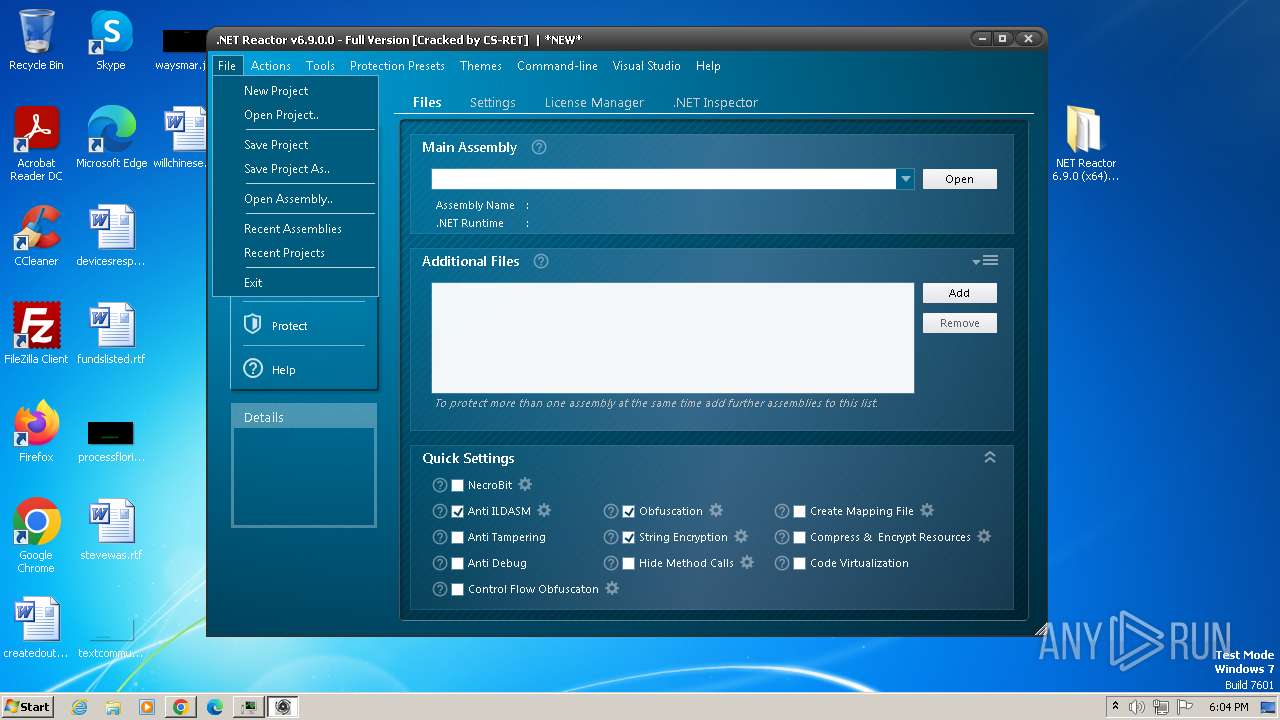Viewport: 1280px width, 720px height.
Task: Choose Open Assembly.. menu entry
Action: click(x=295, y=199)
